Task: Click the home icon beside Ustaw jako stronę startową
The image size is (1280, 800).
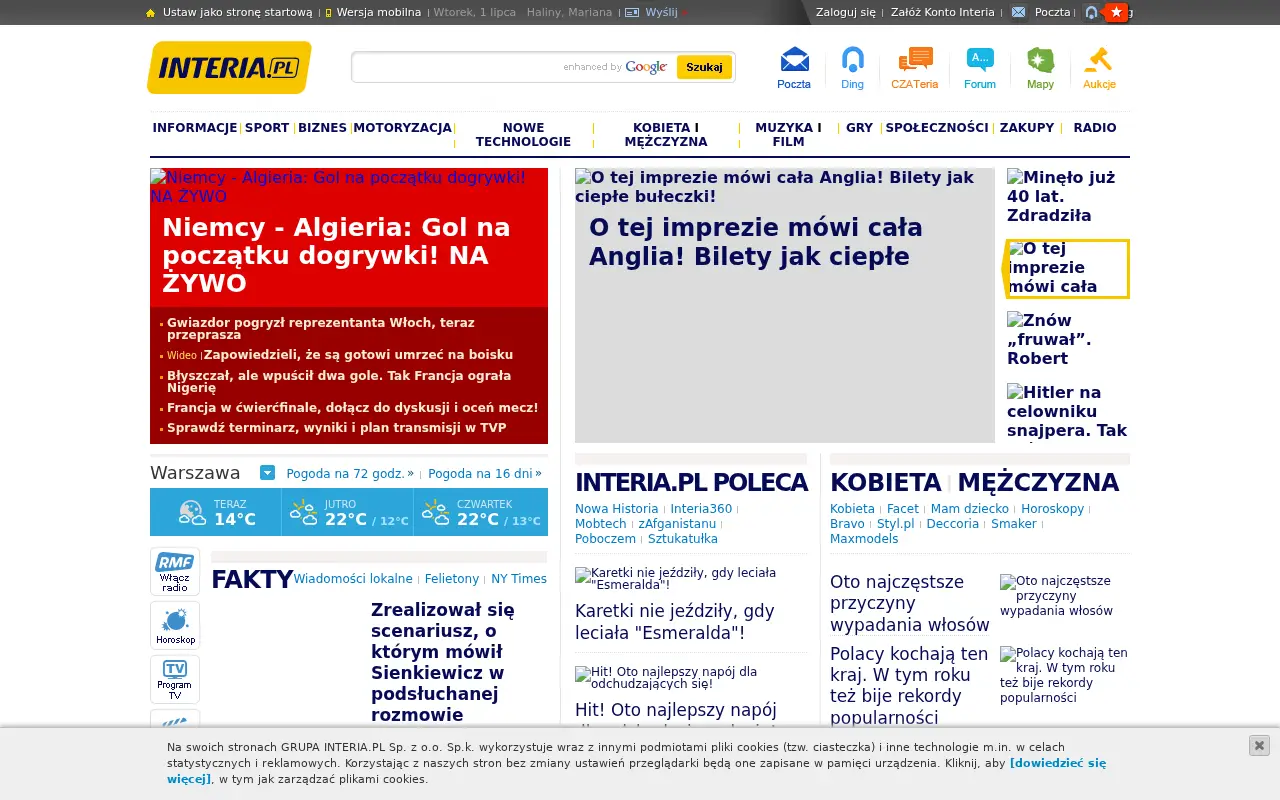Action: point(151,13)
